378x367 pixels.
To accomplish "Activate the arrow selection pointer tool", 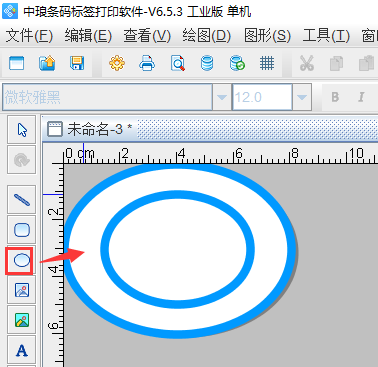I will click(x=22, y=130).
